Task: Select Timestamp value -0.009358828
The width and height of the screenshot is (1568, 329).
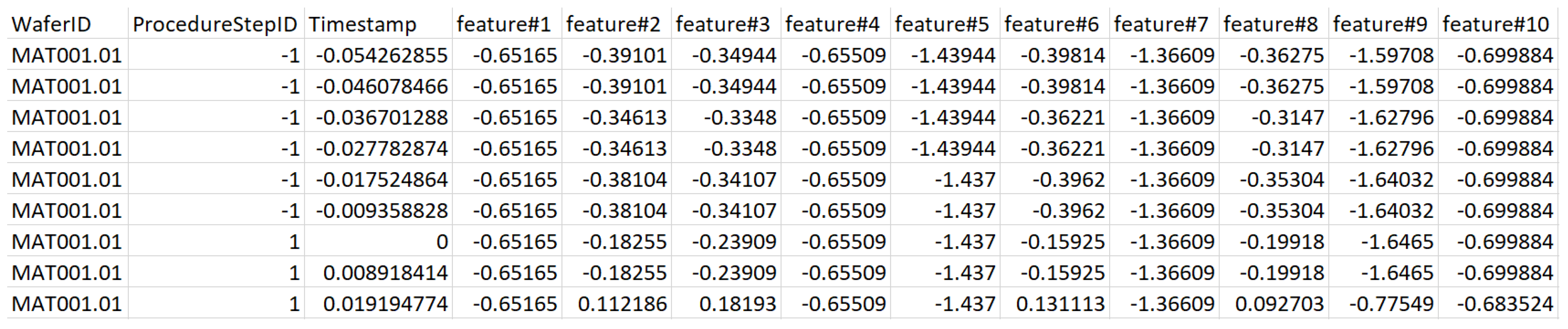Action: click(x=378, y=211)
